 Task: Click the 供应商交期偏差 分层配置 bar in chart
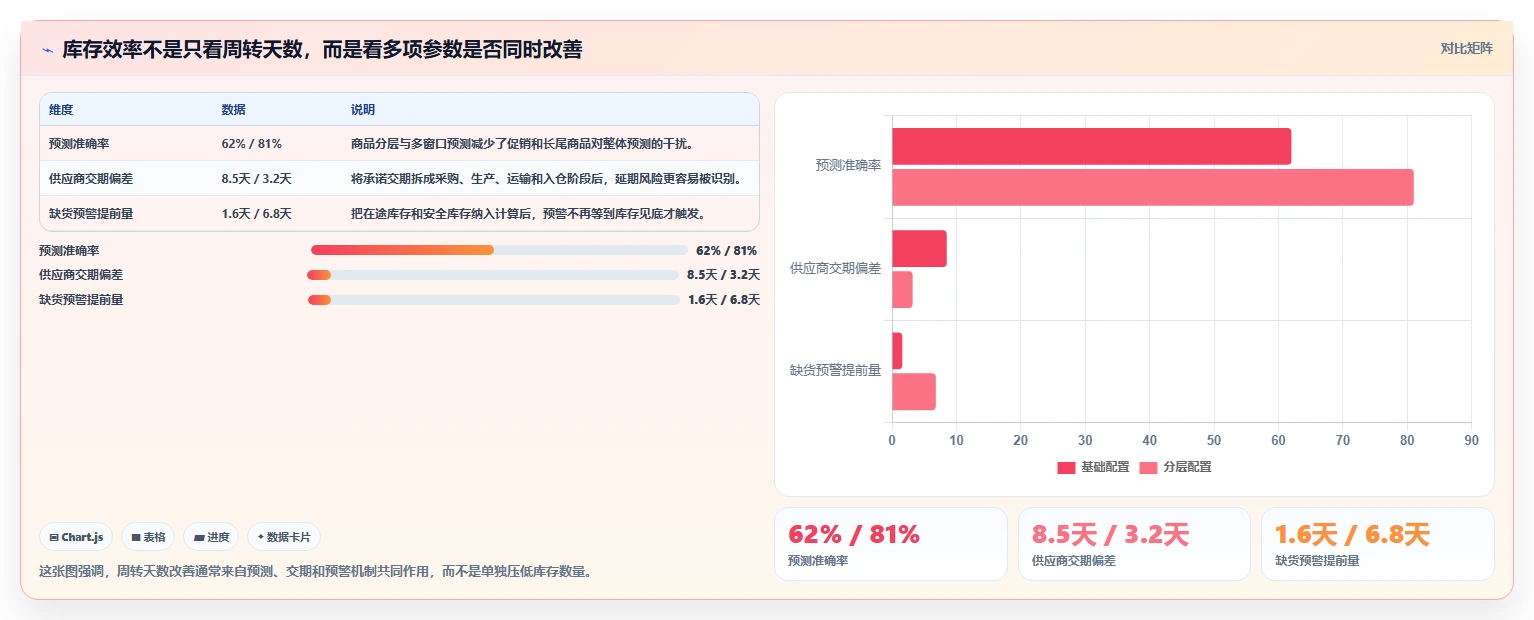[902, 290]
